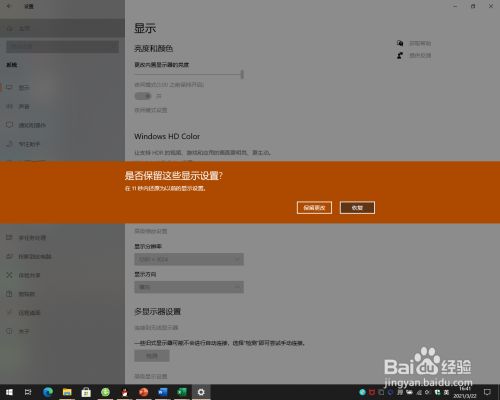Click the Get help icon
The height and width of the screenshot is (400, 500).
click(400, 43)
